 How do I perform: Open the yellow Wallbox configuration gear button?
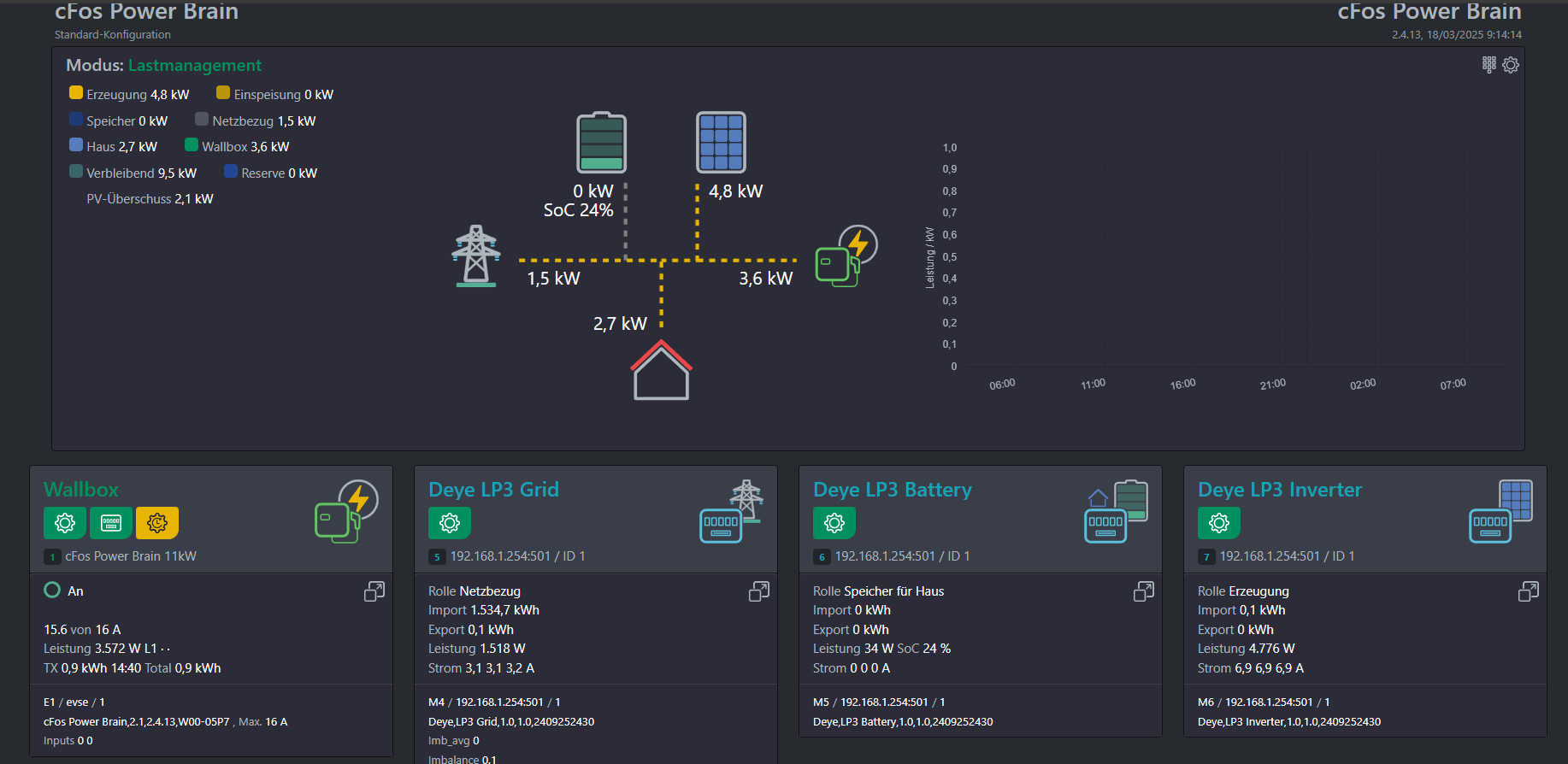[x=157, y=523]
